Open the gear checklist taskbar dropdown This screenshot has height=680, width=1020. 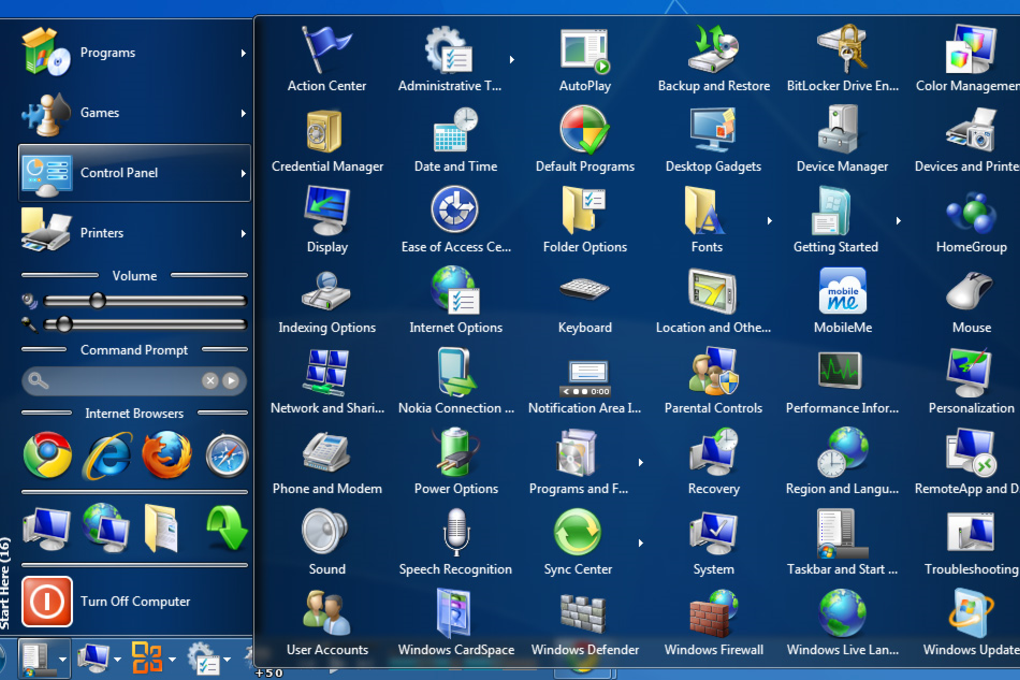[227, 659]
